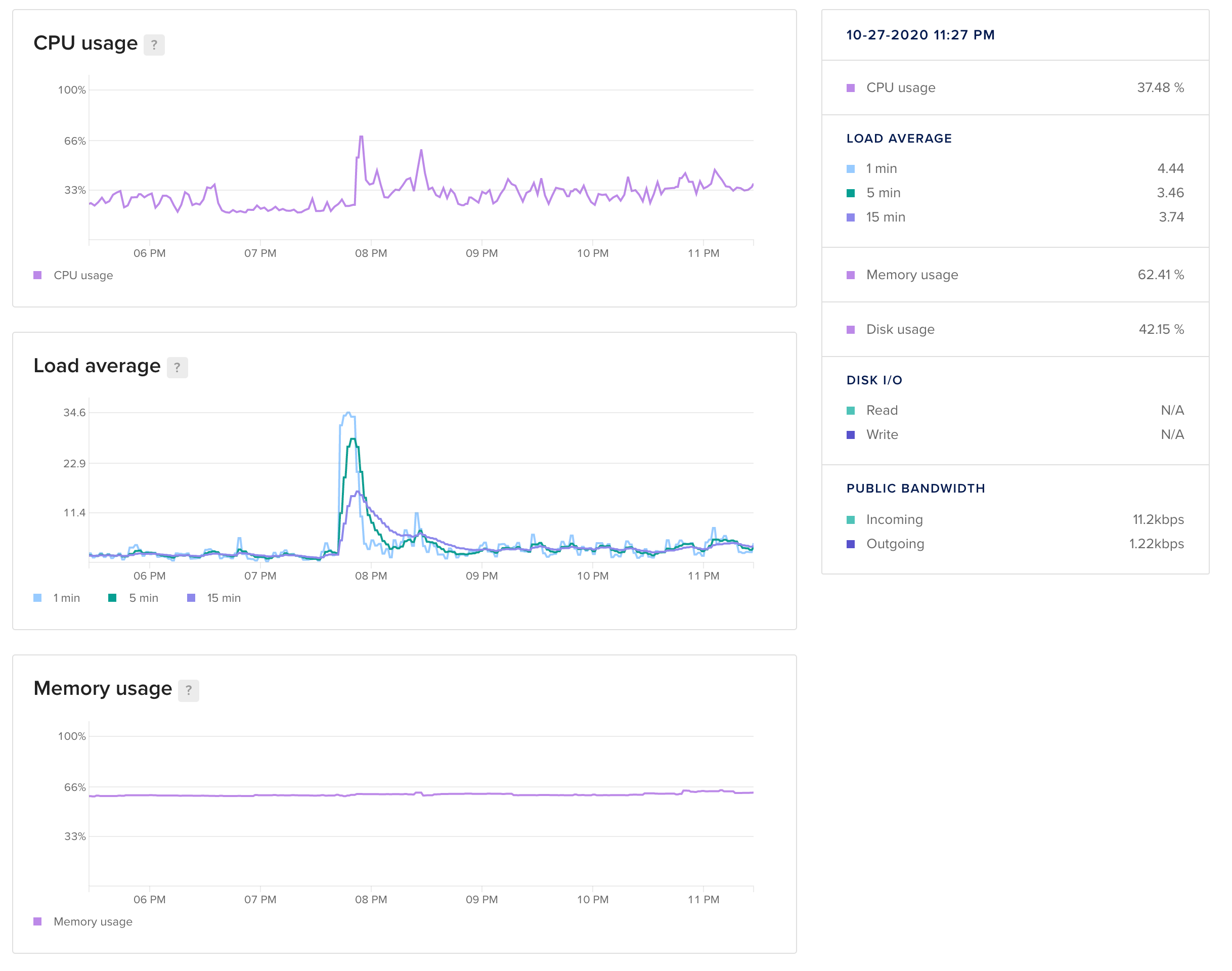Click the Disk usage color marker

(851, 329)
